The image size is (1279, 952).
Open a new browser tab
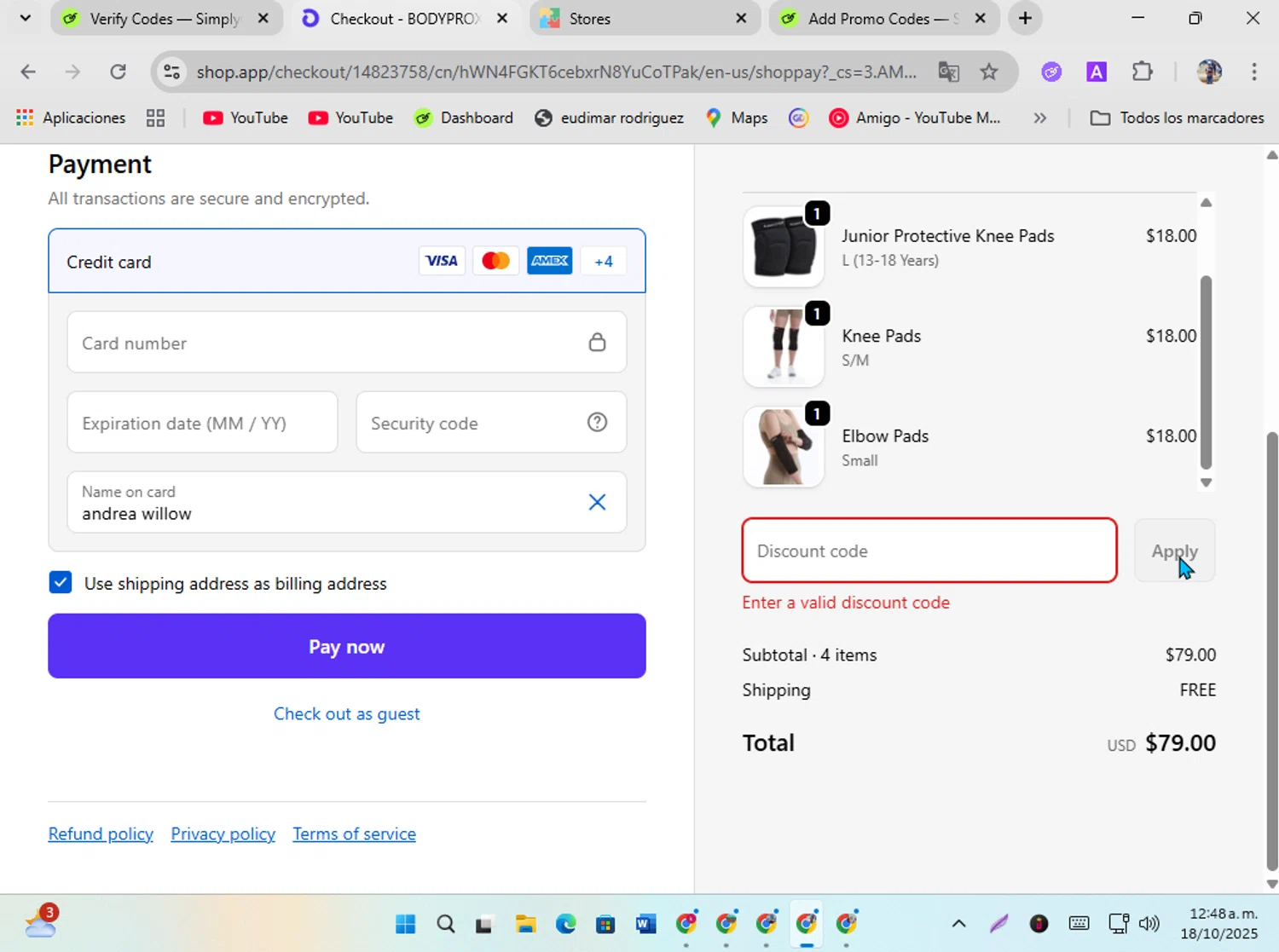point(1025,18)
